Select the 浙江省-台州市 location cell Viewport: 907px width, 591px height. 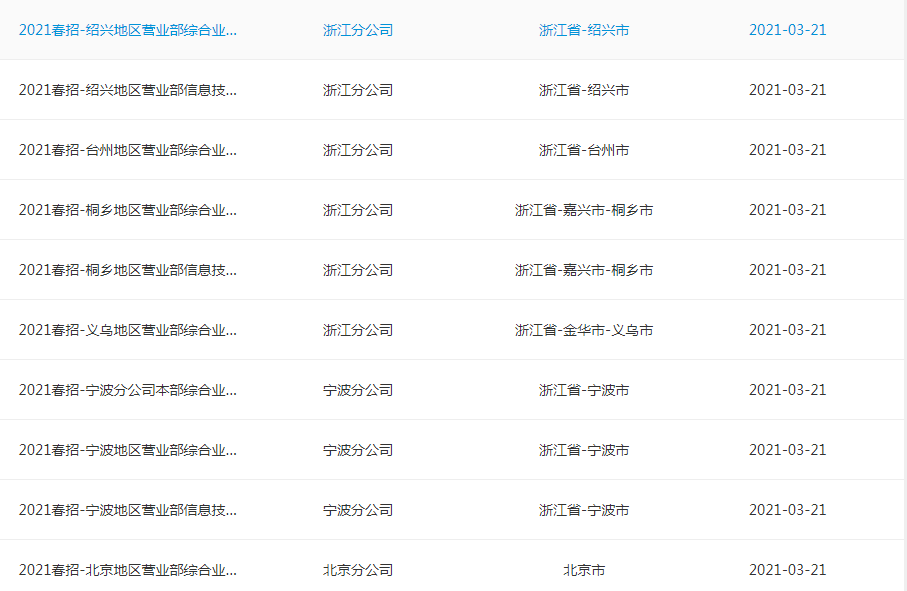pos(584,150)
